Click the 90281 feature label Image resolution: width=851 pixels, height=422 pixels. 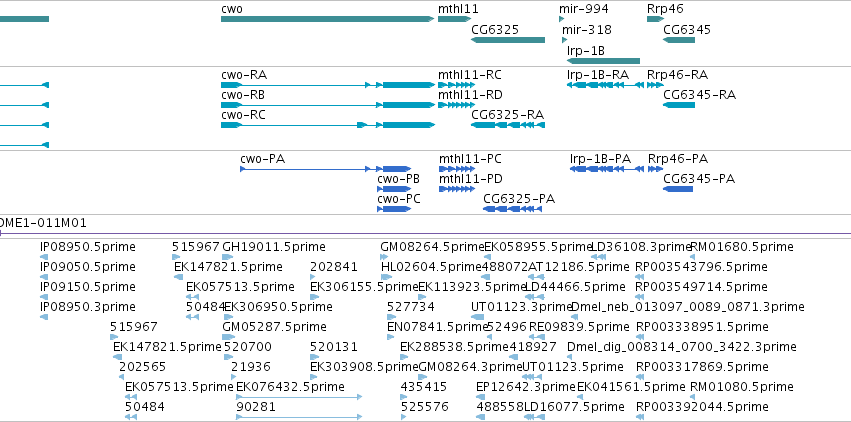pos(256,407)
